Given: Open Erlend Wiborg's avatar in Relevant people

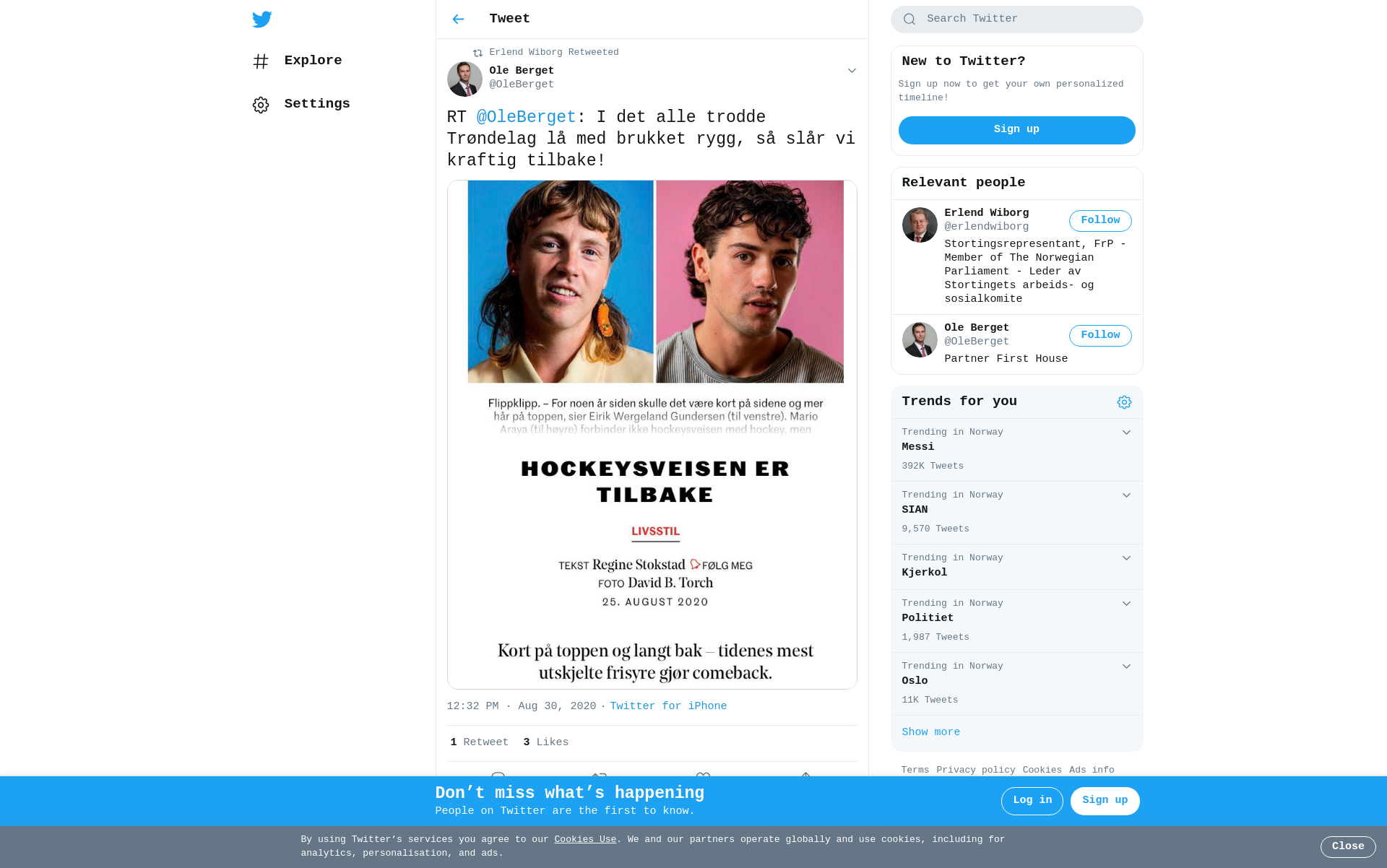Looking at the screenshot, I should pyautogui.click(x=920, y=225).
